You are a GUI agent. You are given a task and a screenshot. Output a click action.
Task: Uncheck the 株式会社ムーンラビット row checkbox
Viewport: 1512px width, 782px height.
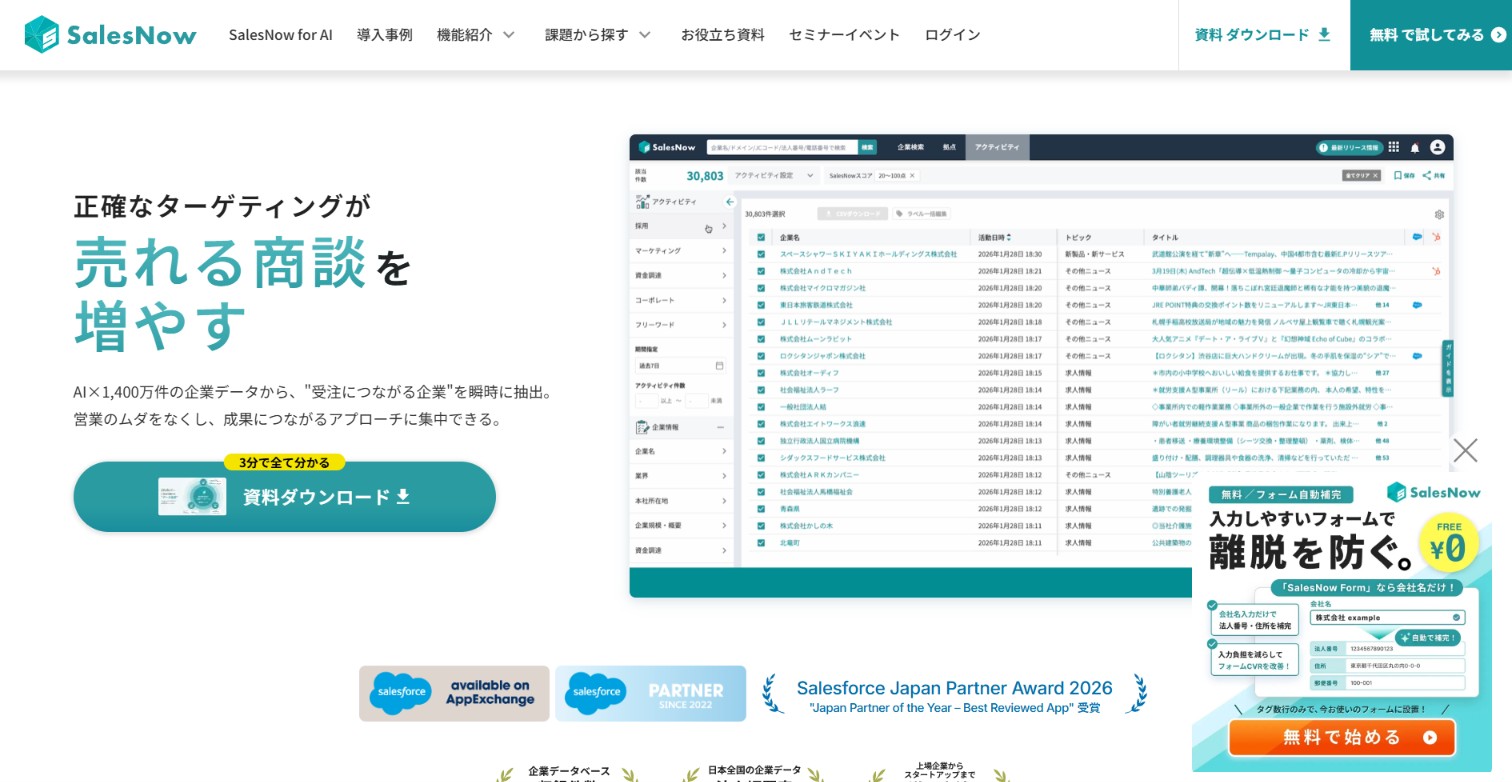point(761,339)
